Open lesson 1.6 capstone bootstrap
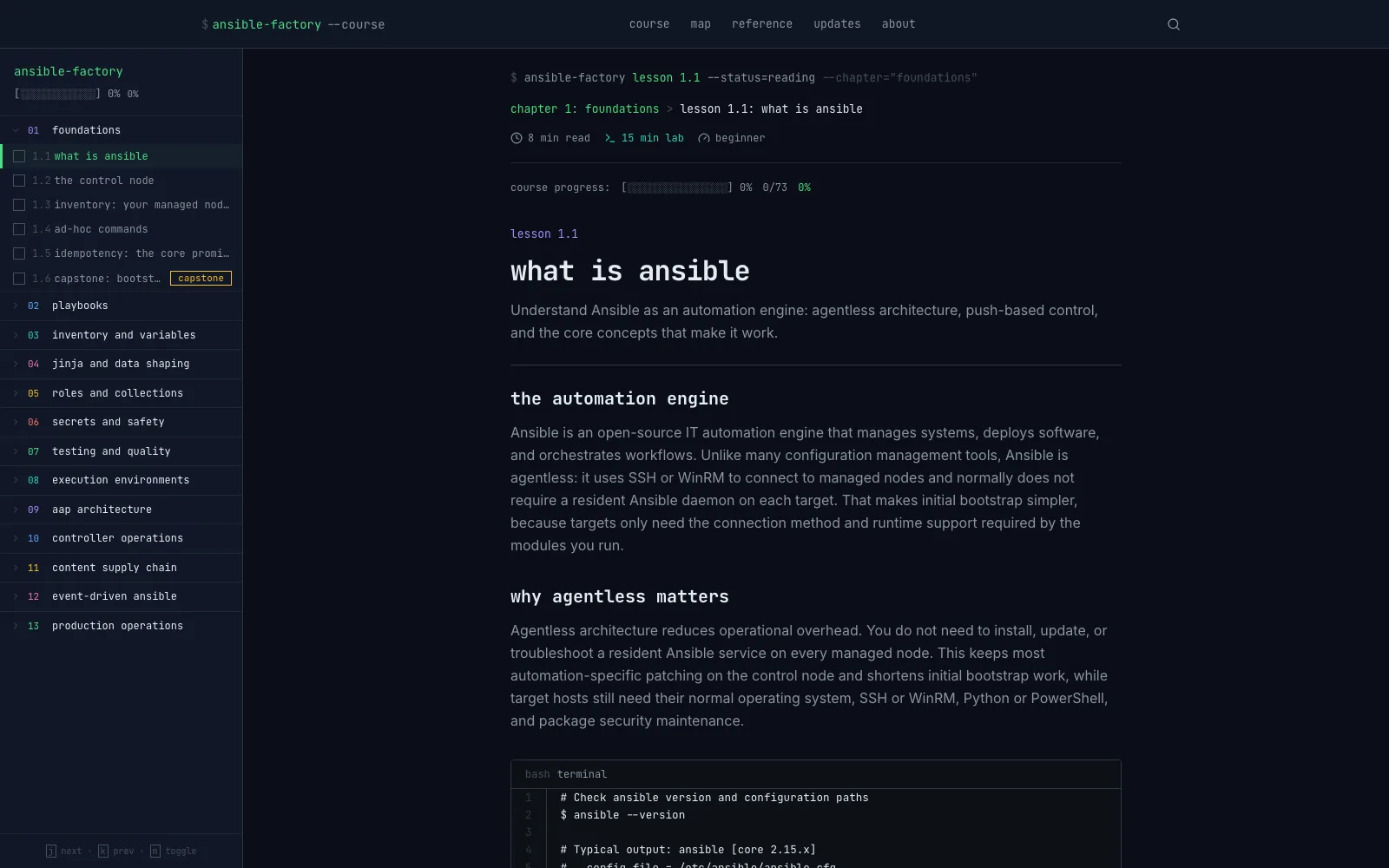 (x=122, y=279)
